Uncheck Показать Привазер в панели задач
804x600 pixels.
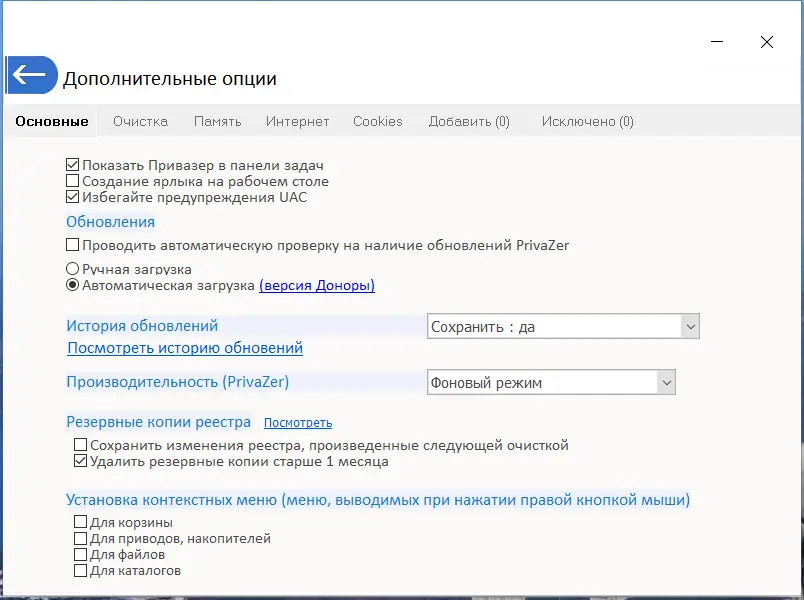pyautogui.click(x=73, y=164)
